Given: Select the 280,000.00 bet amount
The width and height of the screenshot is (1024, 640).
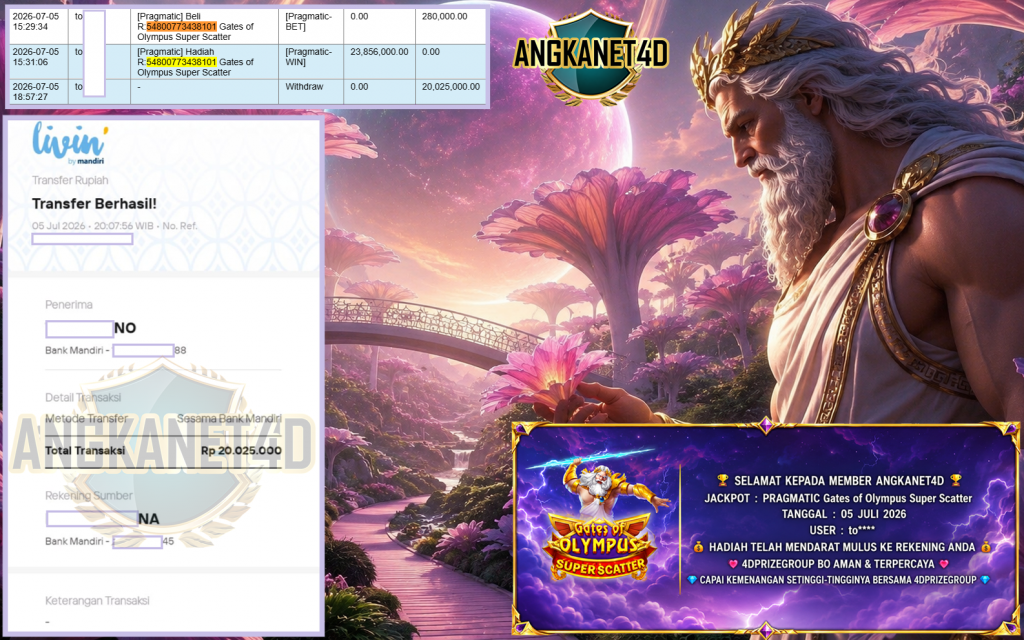Looking at the screenshot, I should tap(445, 16).
